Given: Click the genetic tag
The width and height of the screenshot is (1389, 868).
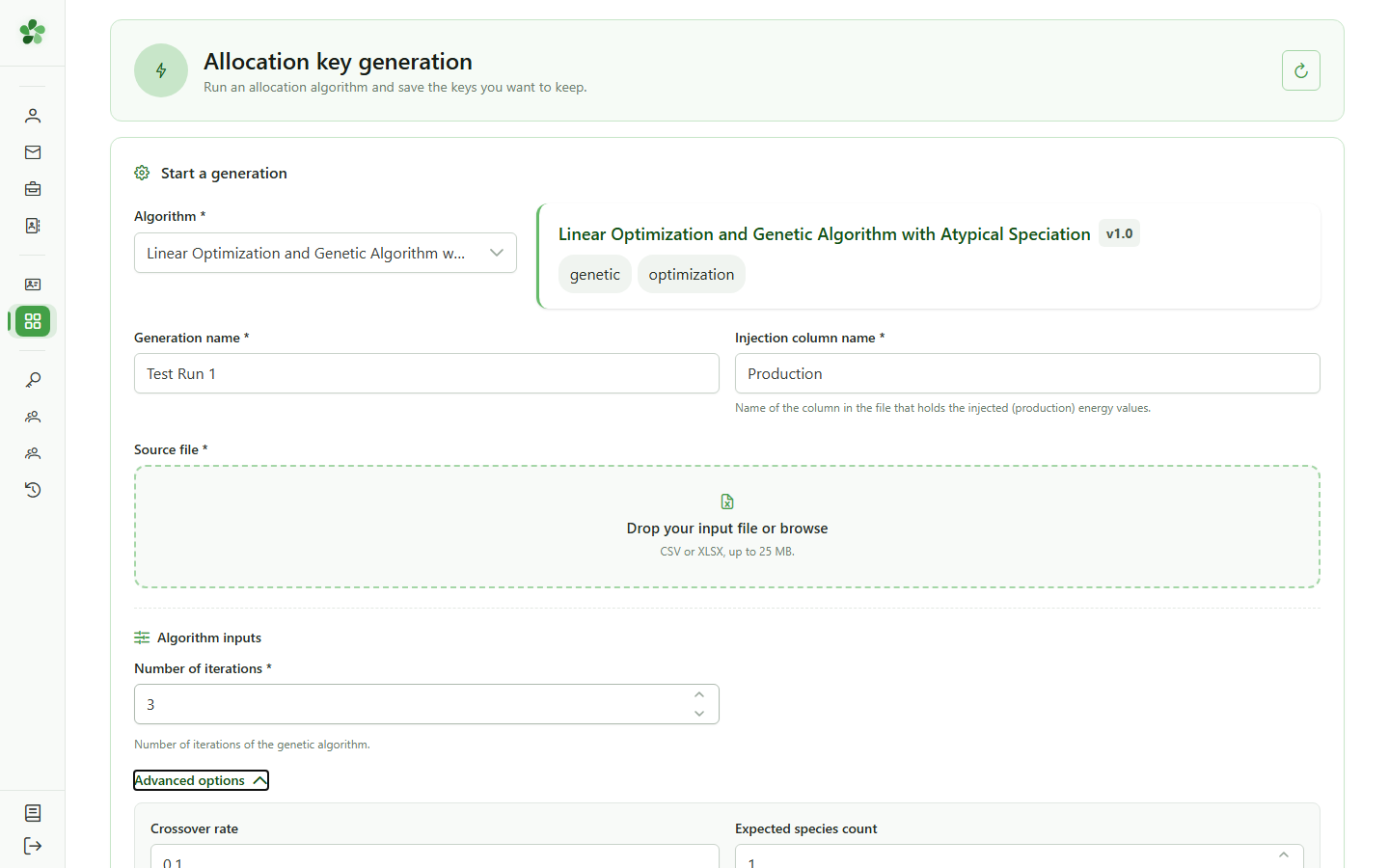Looking at the screenshot, I should [595, 274].
